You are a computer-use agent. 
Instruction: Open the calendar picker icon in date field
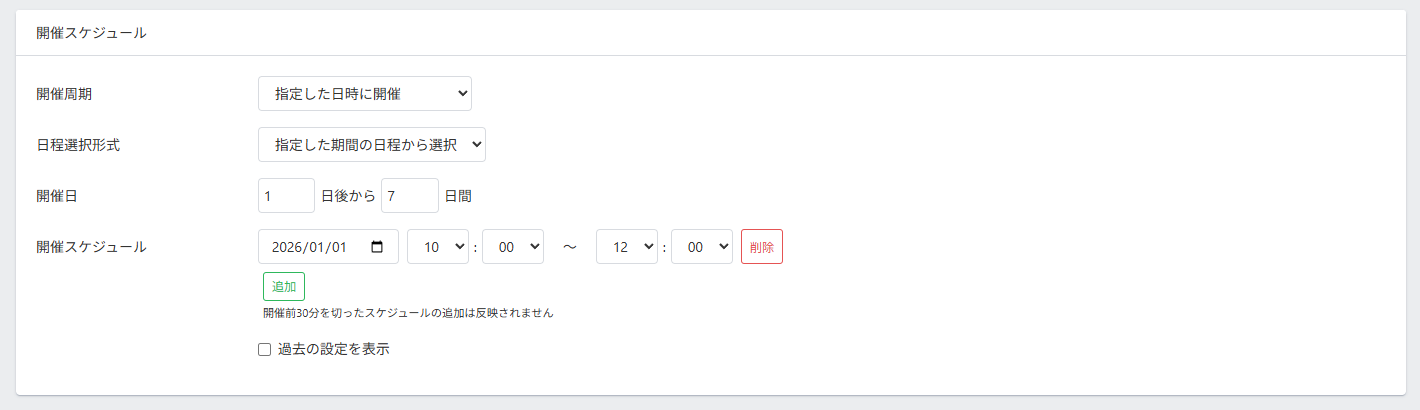click(377, 247)
